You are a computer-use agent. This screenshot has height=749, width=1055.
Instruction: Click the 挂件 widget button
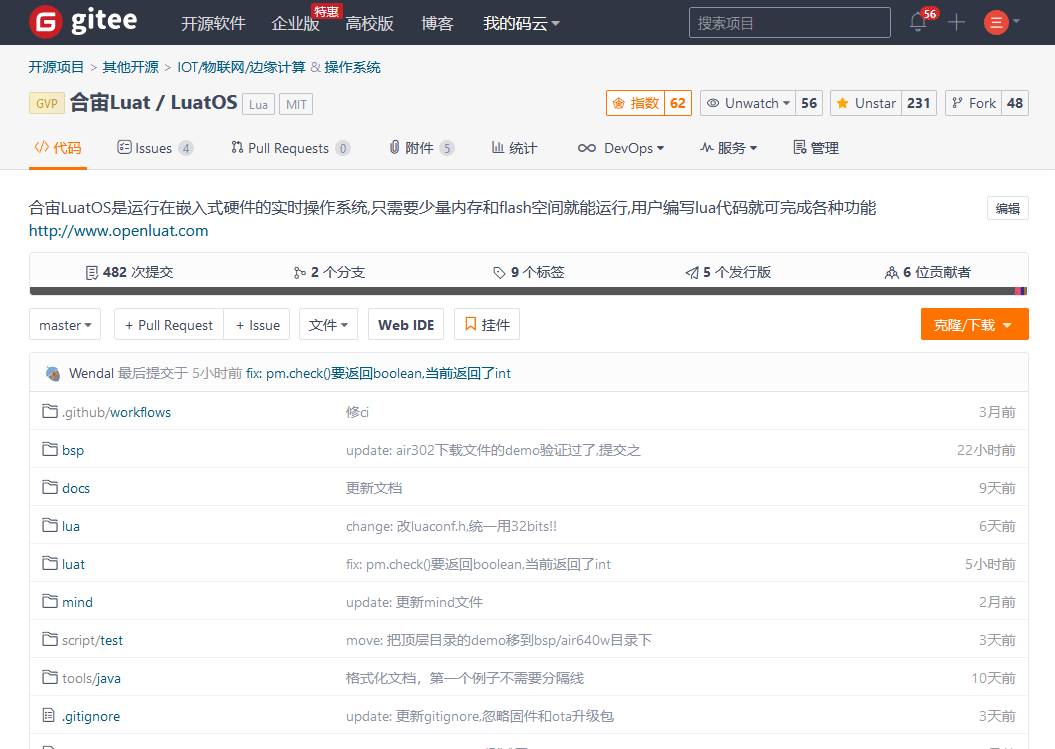(x=487, y=325)
